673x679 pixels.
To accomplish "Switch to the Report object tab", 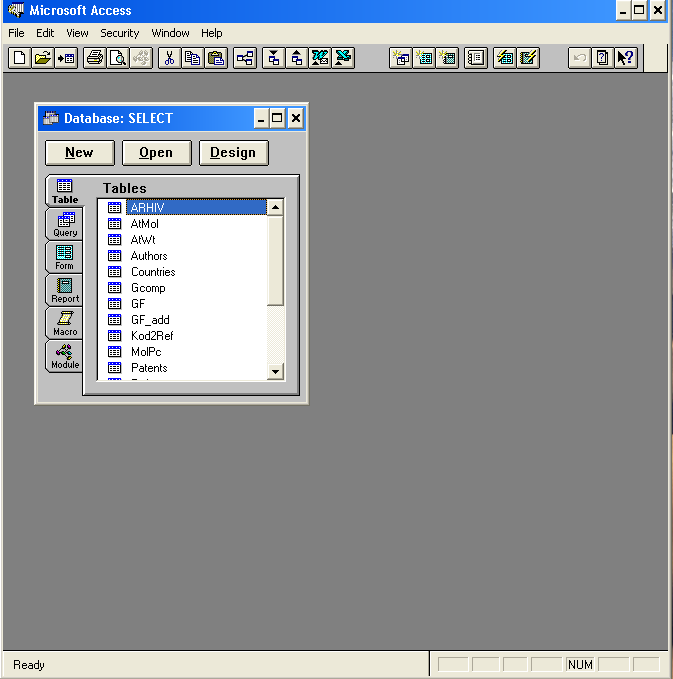I will [65, 290].
